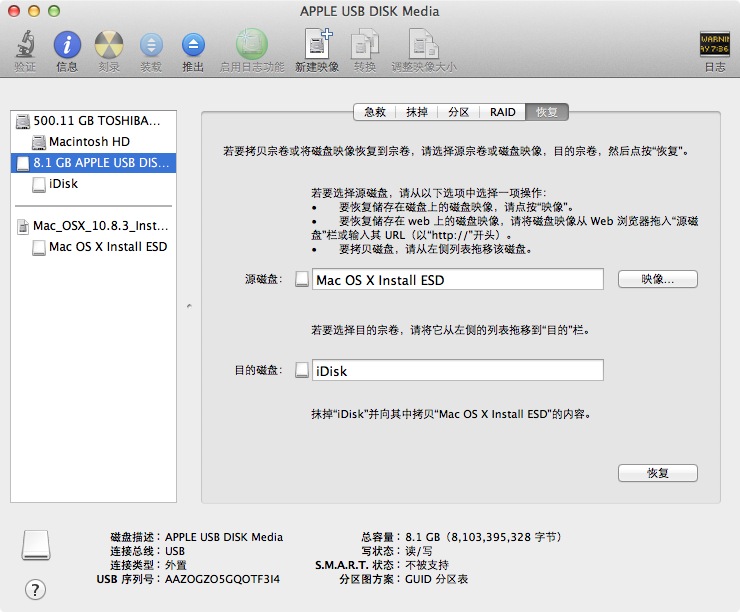Click the total capacity 8.1 GB value
Viewport: 740px width, 612px height.
click(483, 537)
